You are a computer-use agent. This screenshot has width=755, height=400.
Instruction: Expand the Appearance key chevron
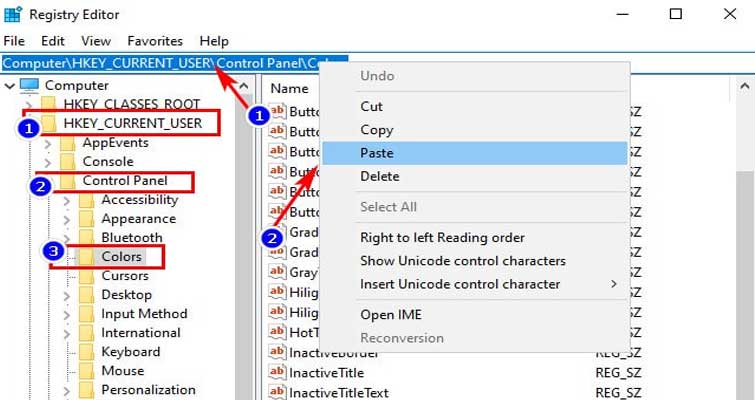click(67, 219)
